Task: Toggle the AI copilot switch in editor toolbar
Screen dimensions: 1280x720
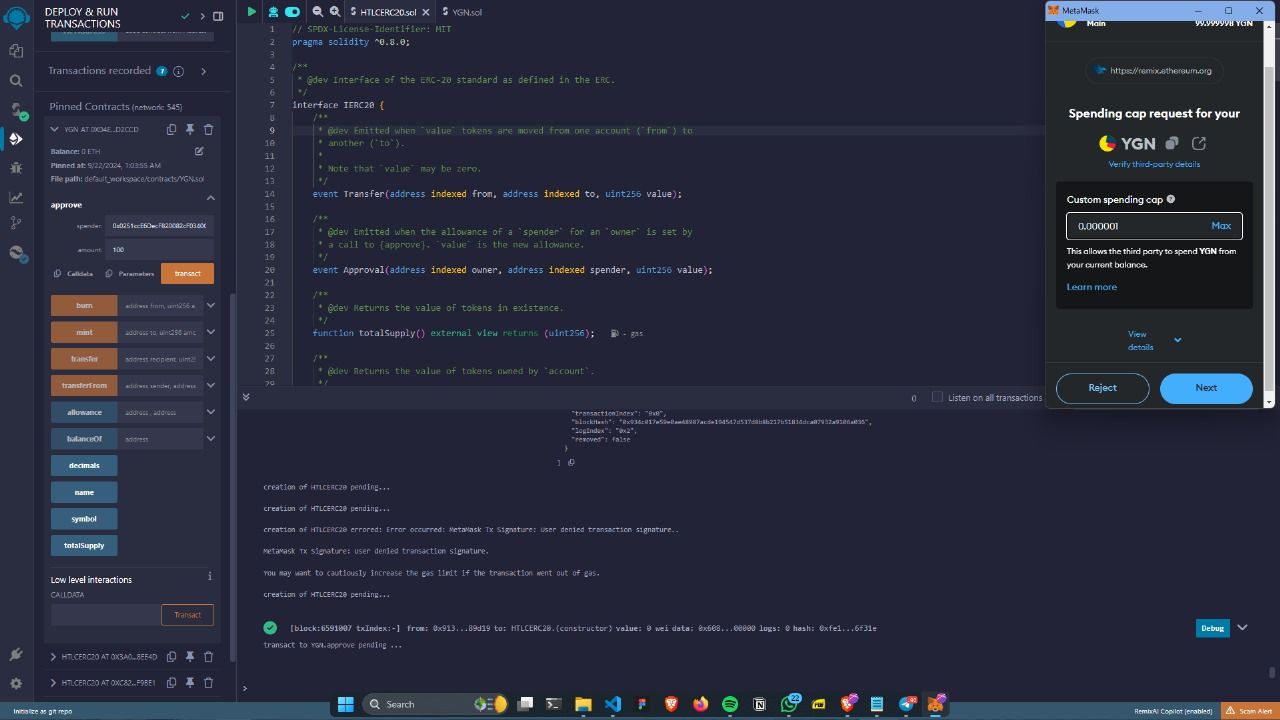Action: click(292, 12)
